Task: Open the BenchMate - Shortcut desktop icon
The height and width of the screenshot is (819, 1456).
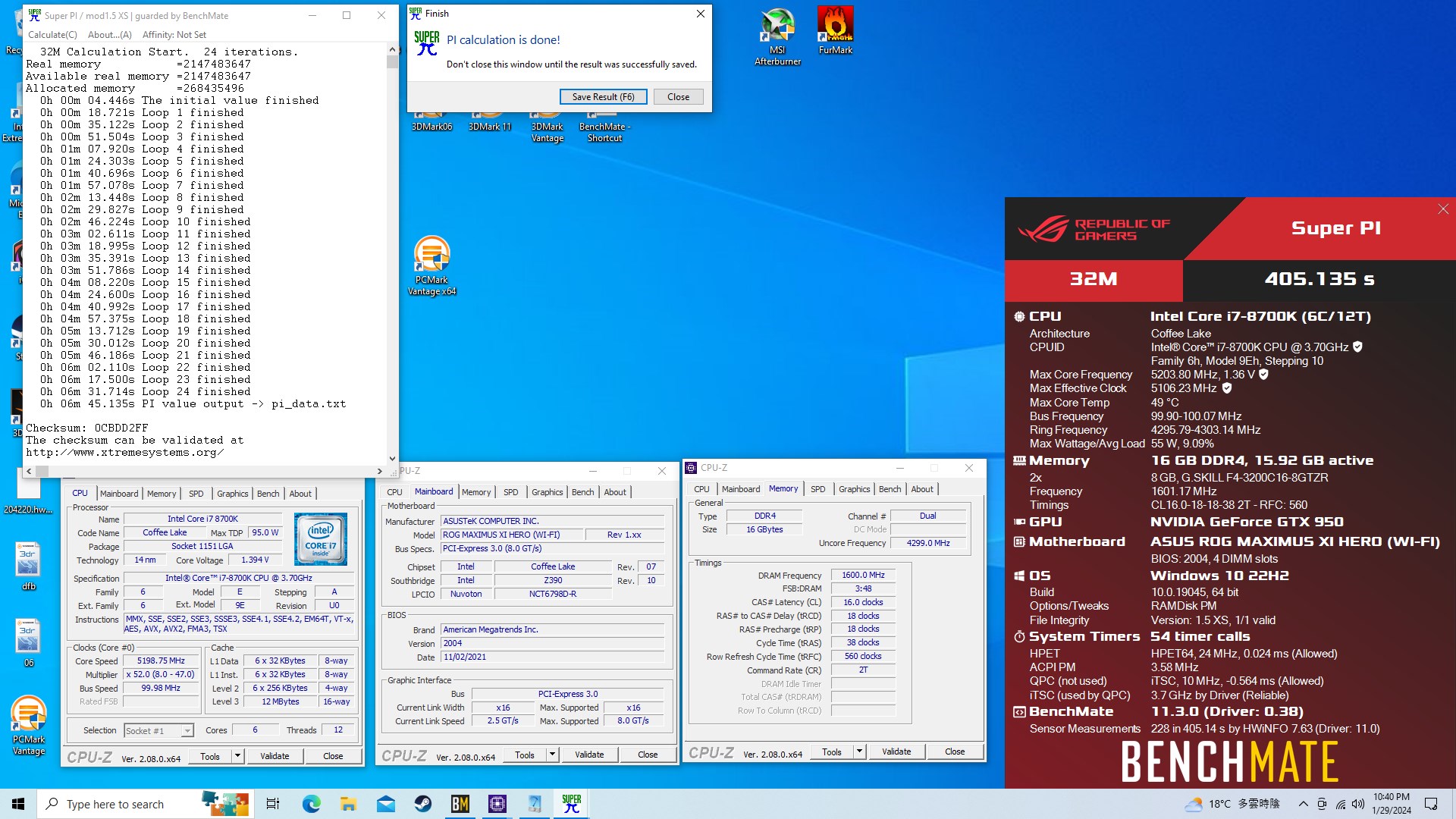Action: click(x=604, y=127)
